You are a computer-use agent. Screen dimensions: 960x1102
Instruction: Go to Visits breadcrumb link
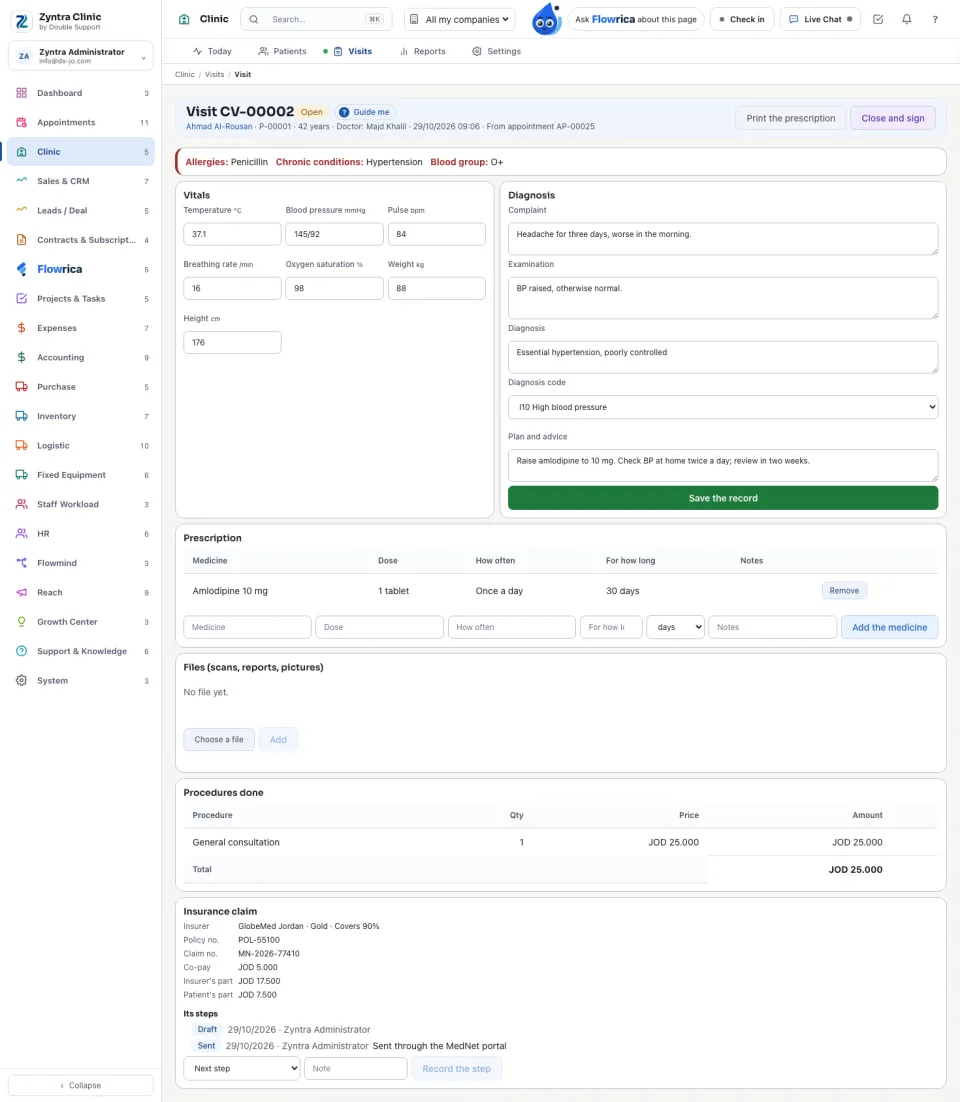point(214,74)
